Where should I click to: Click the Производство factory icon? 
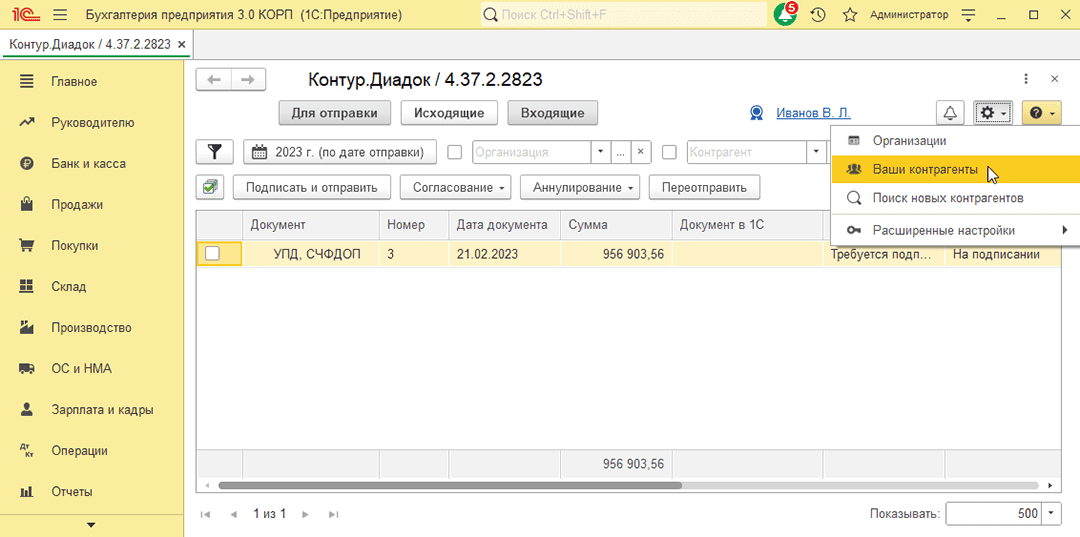[27, 328]
